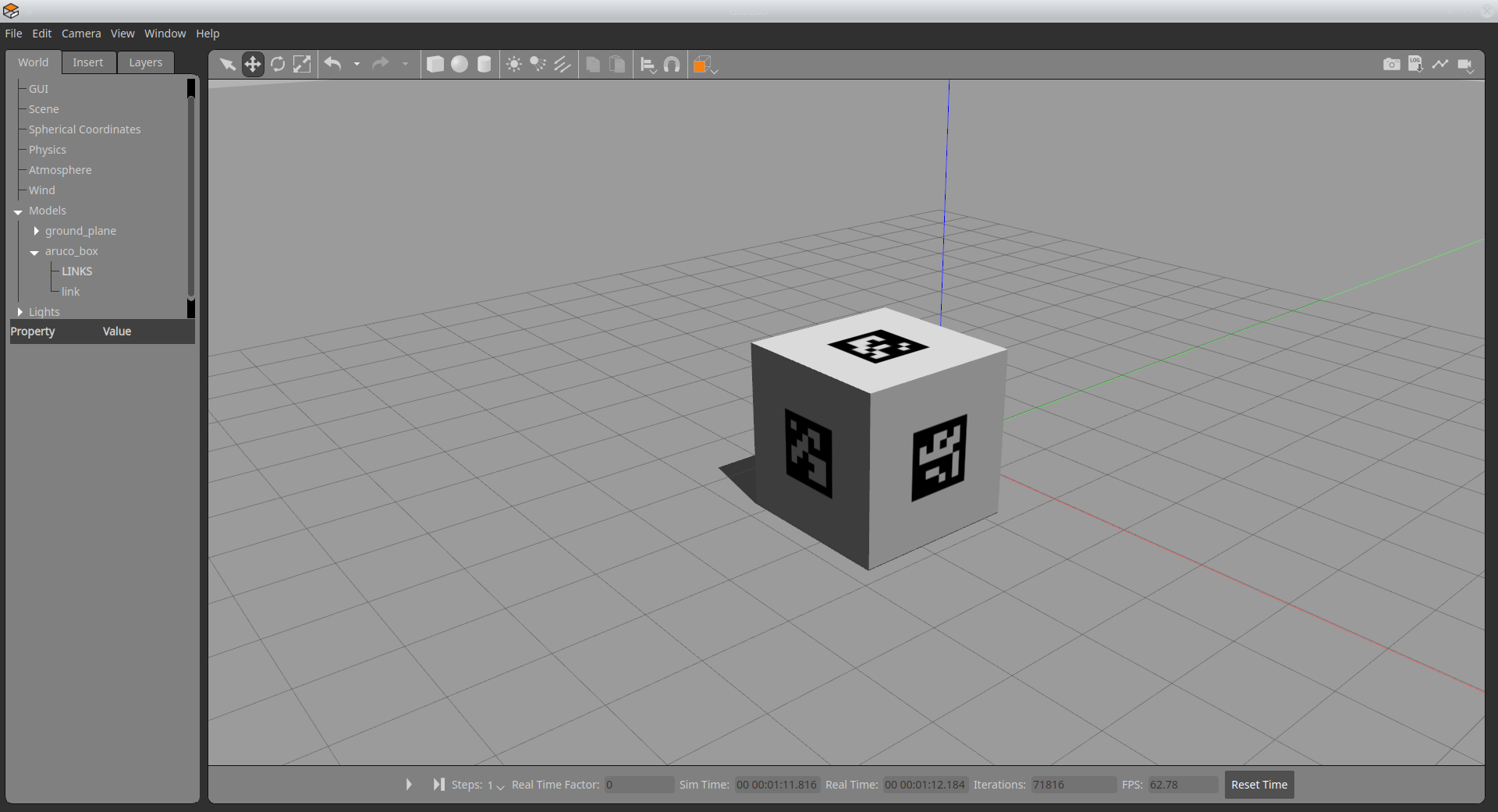1498x812 pixels.
Task: Open the Edit menu
Action: (x=41, y=34)
